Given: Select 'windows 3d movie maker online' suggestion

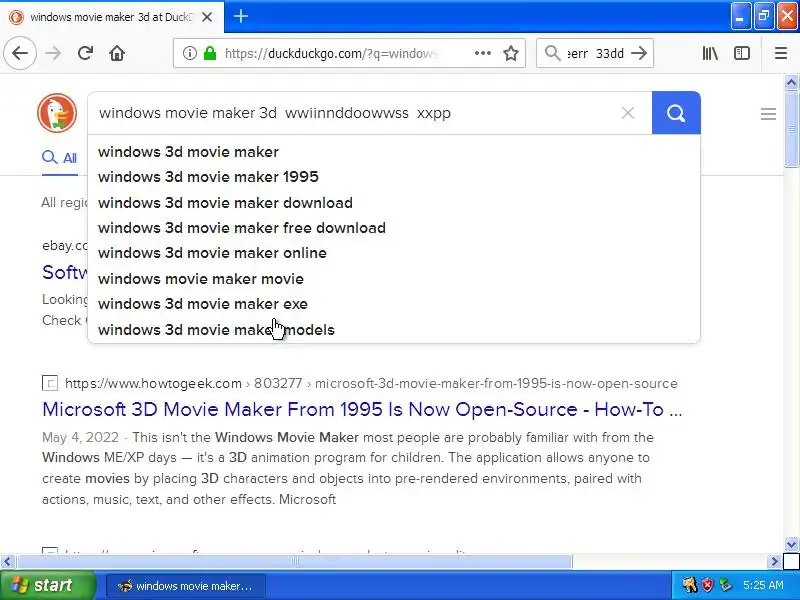Looking at the screenshot, I should pos(394,253).
